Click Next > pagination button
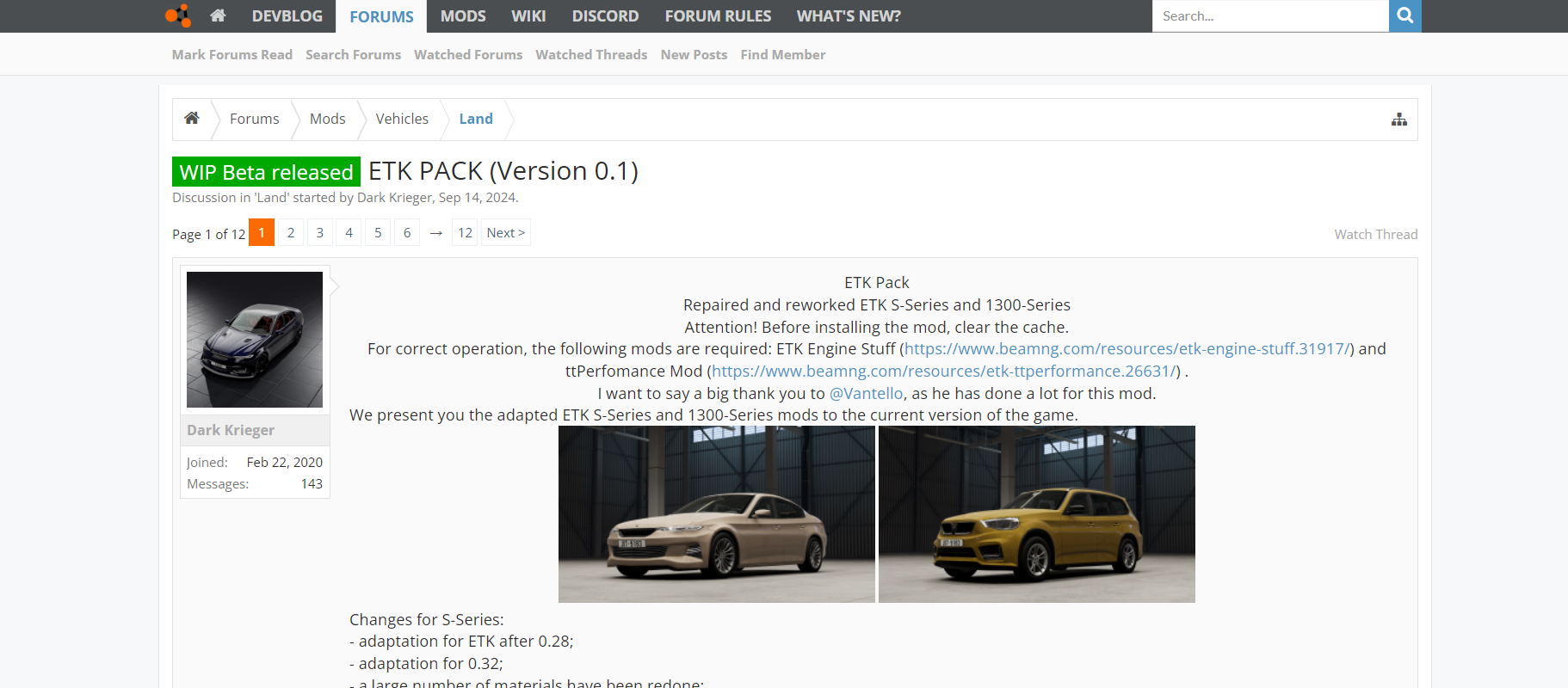Viewport: 1568px width, 688px height. pyautogui.click(x=506, y=232)
